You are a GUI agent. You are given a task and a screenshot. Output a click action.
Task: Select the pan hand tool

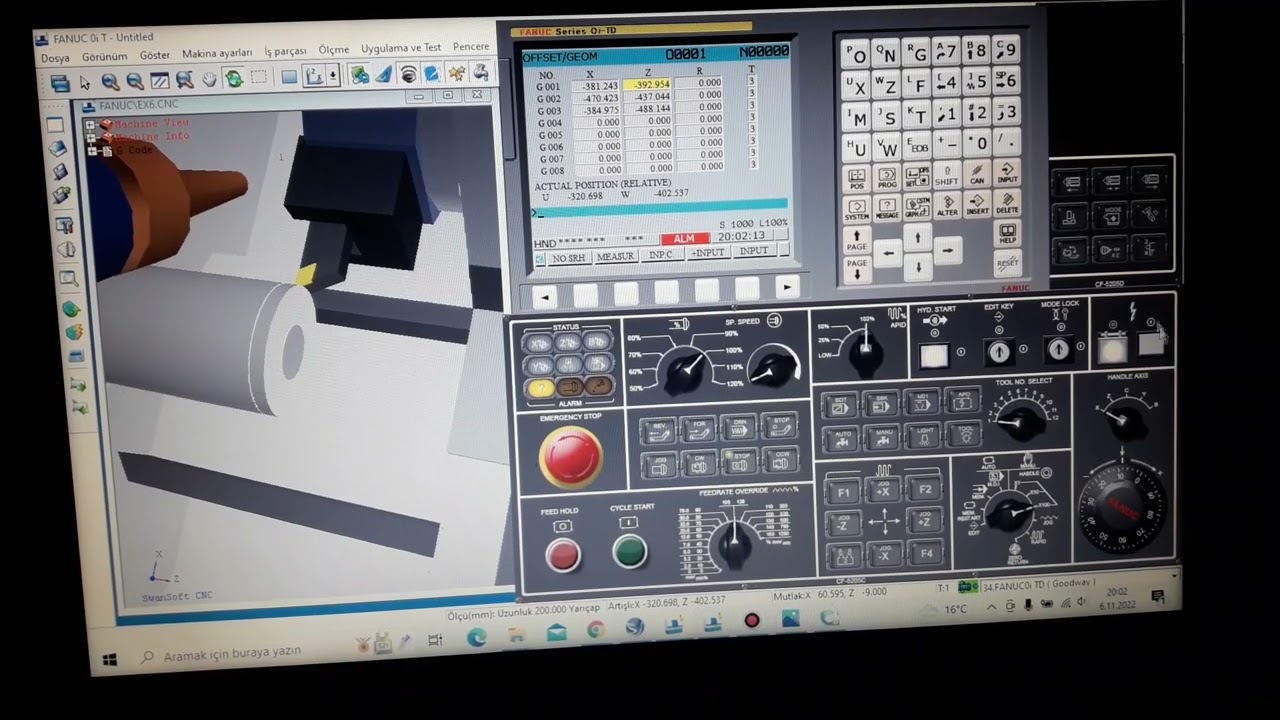(209, 79)
